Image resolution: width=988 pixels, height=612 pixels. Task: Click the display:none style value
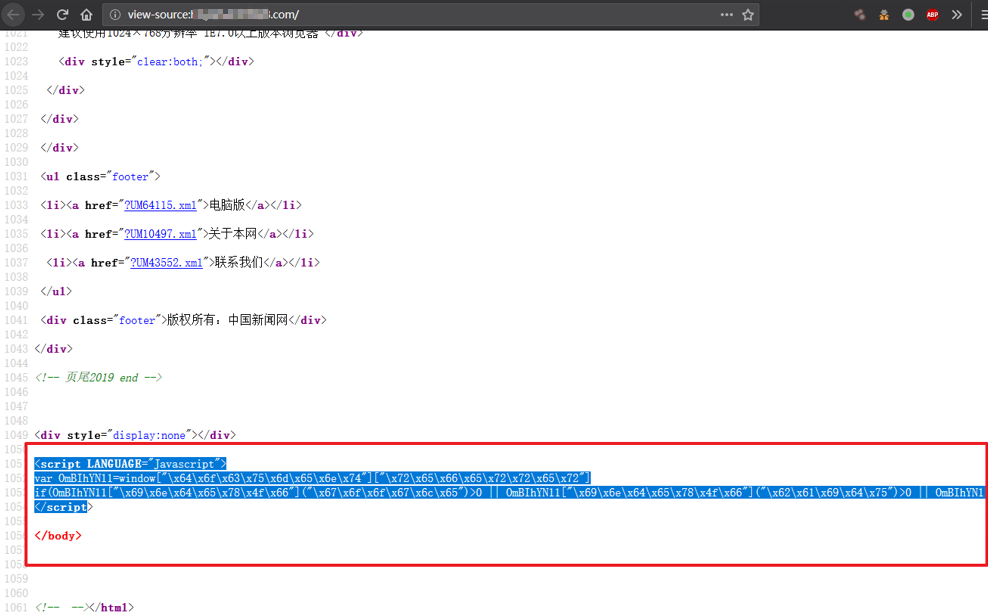pos(149,436)
